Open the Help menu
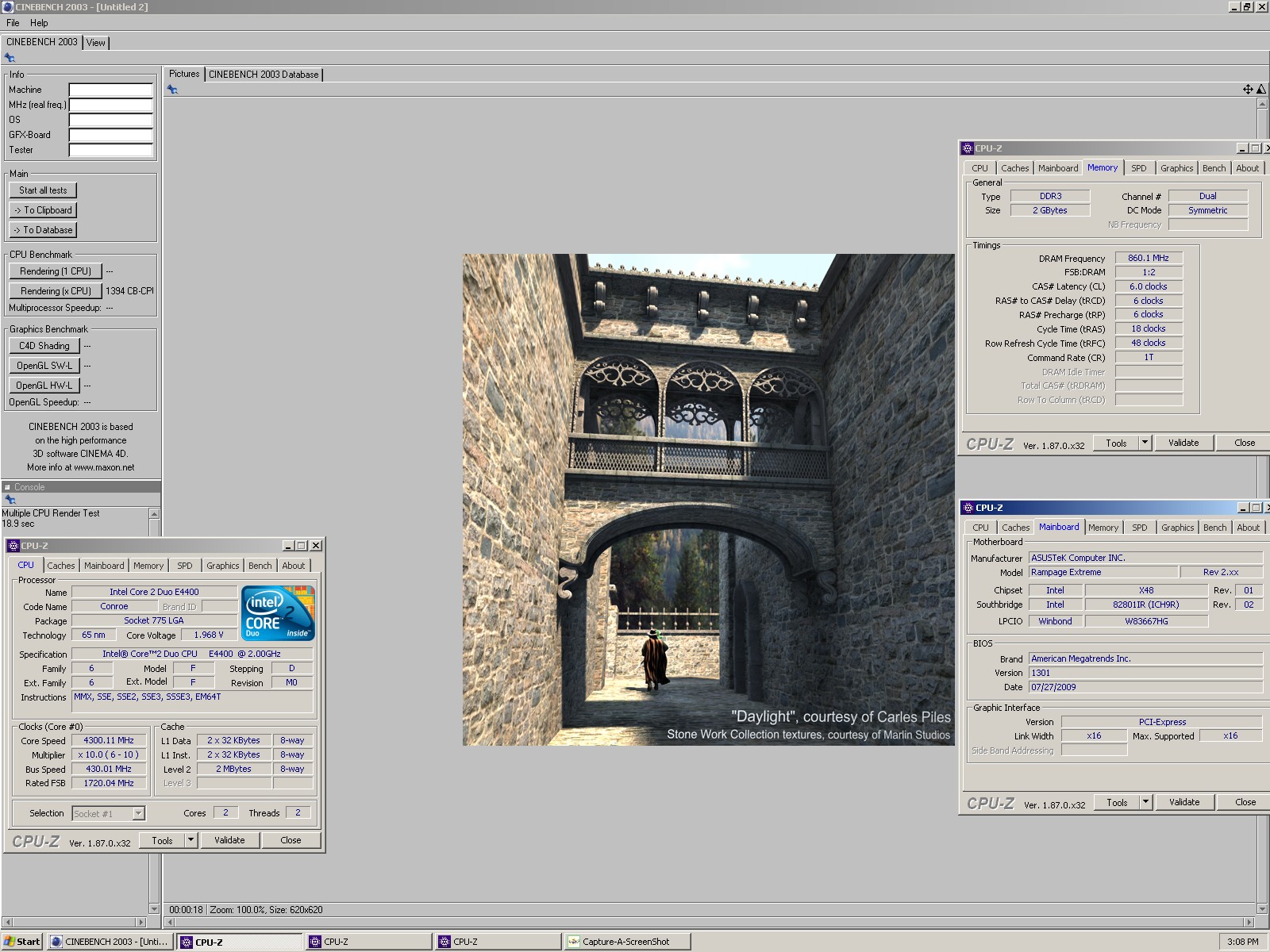 [x=39, y=23]
